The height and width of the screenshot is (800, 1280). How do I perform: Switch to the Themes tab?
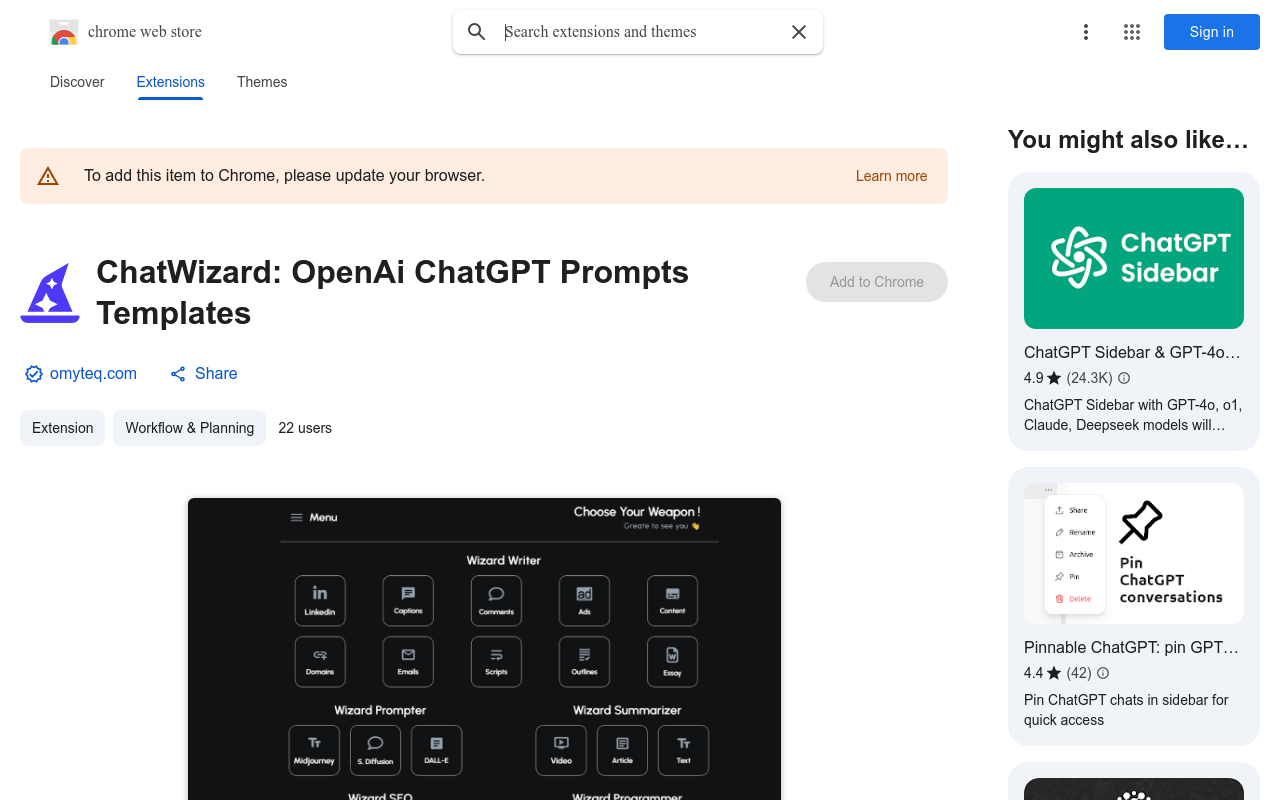pyautogui.click(x=261, y=82)
